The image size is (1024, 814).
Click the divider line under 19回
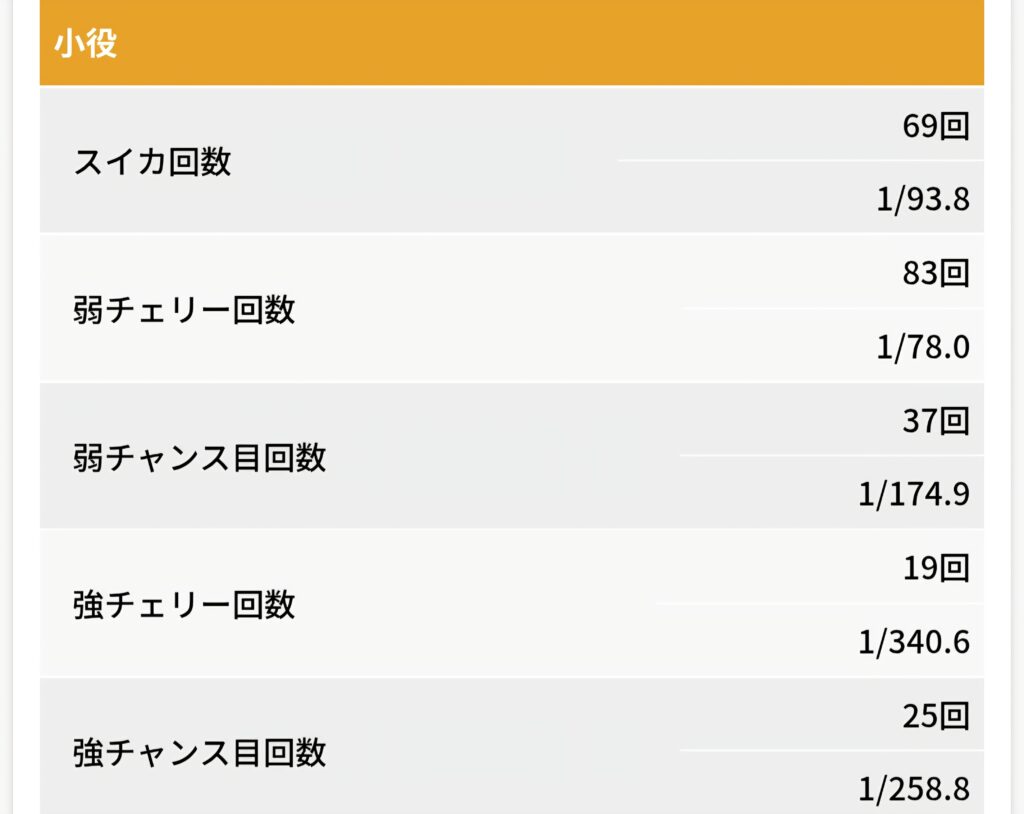pos(819,603)
